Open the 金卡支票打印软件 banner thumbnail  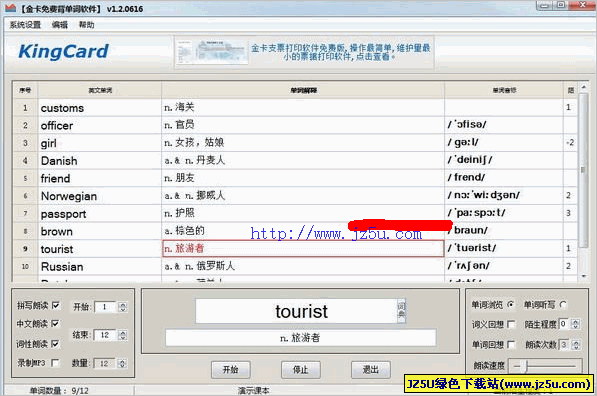pyautogui.click(x=212, y=52)
